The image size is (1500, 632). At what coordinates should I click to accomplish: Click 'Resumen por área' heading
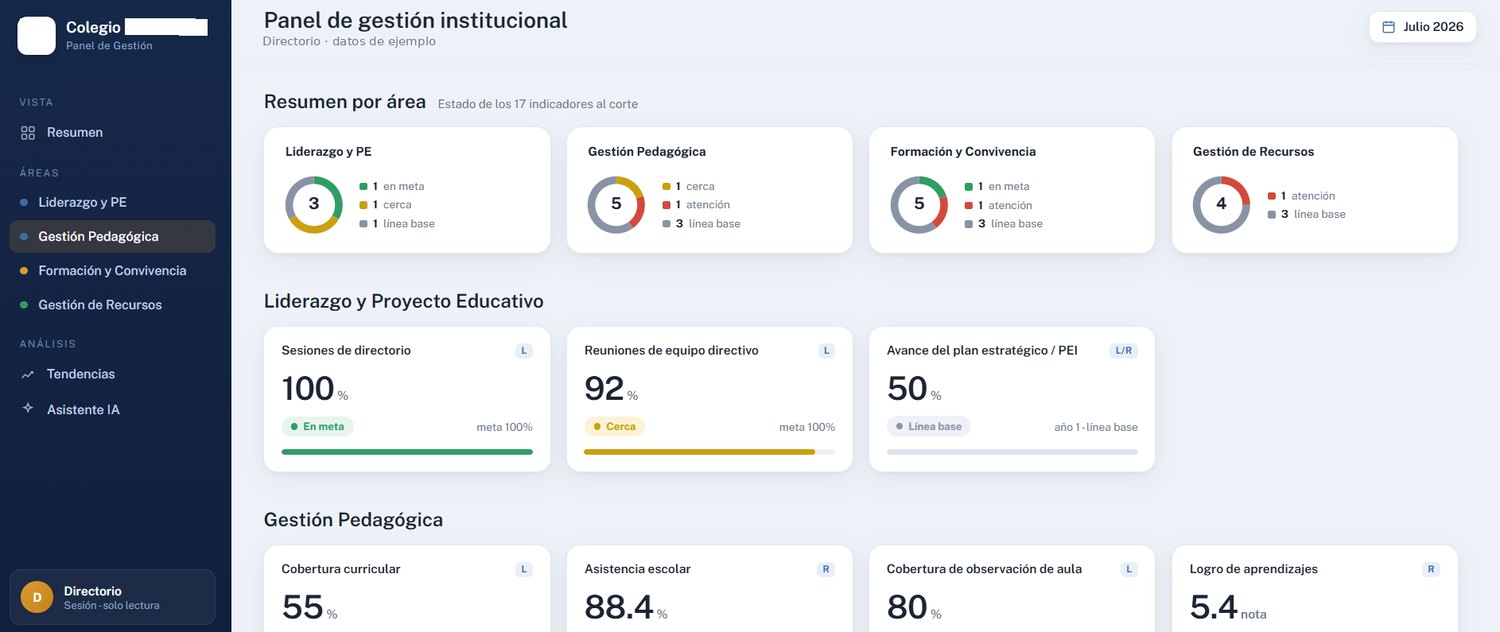pos(345,102)
